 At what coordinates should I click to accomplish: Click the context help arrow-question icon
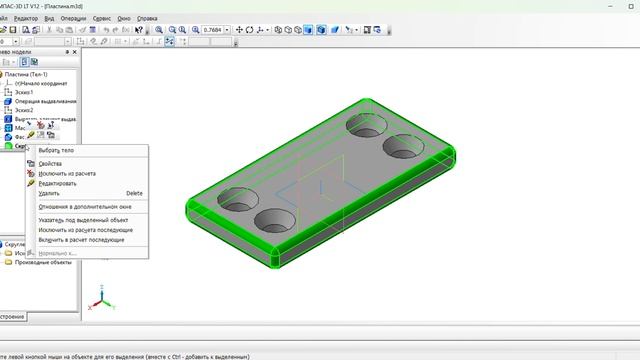click(139, 30)
